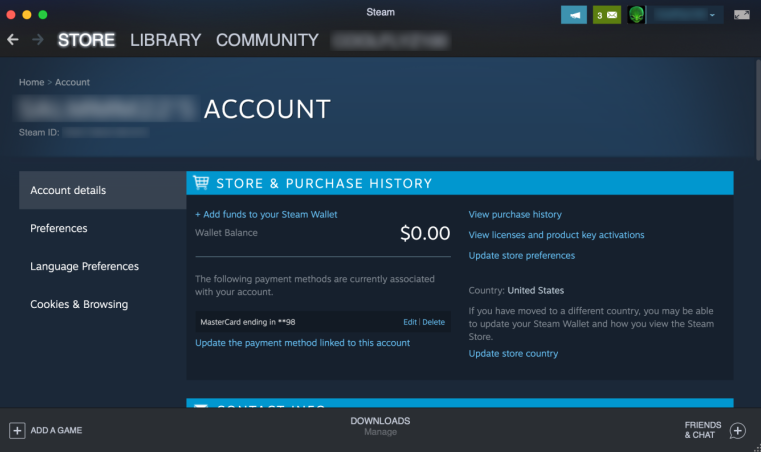Switch to Big Picture mode icon
761x452 pixels.
click(742, 15)
